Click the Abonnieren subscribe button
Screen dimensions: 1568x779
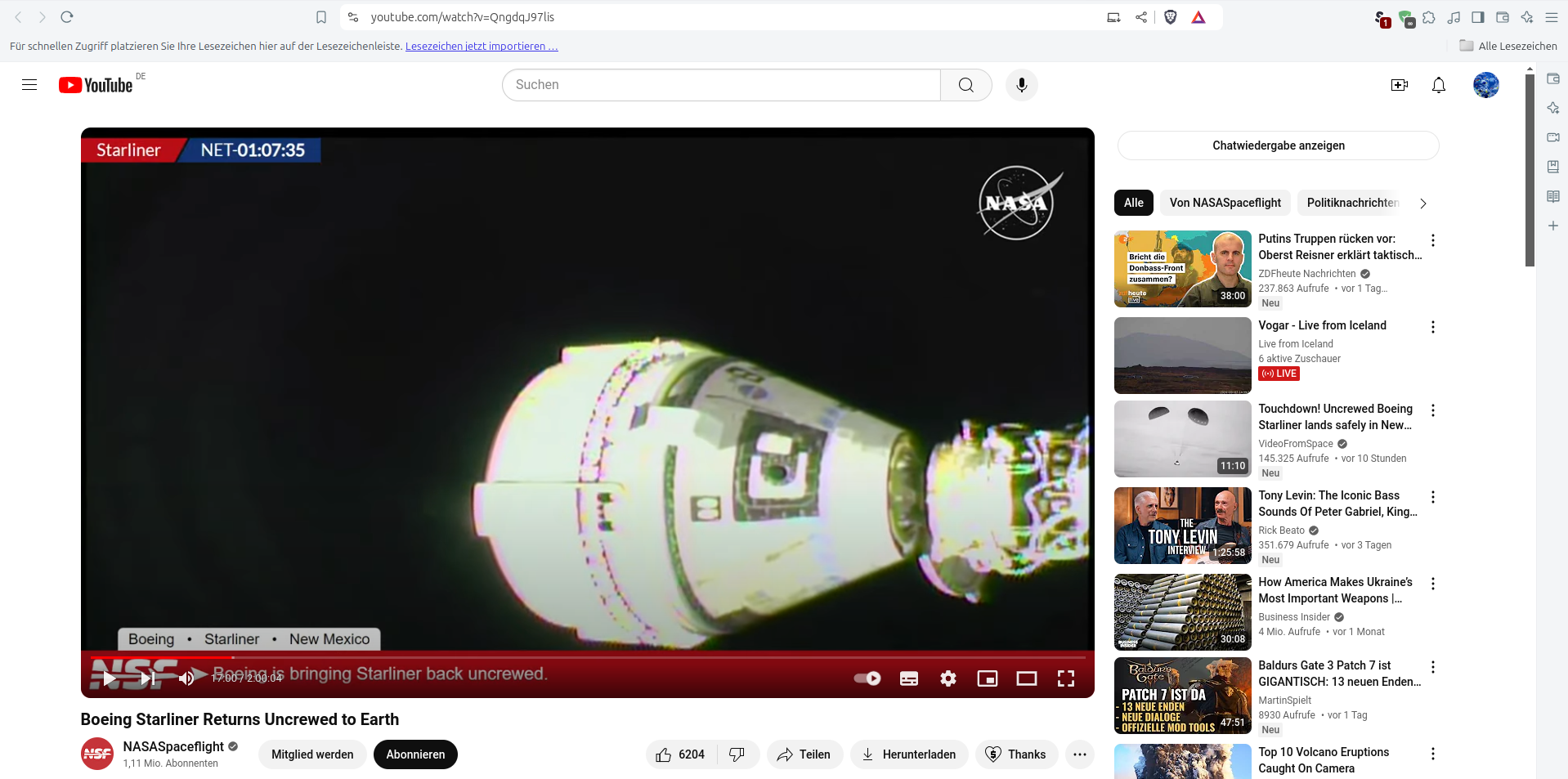click(415, 754)
